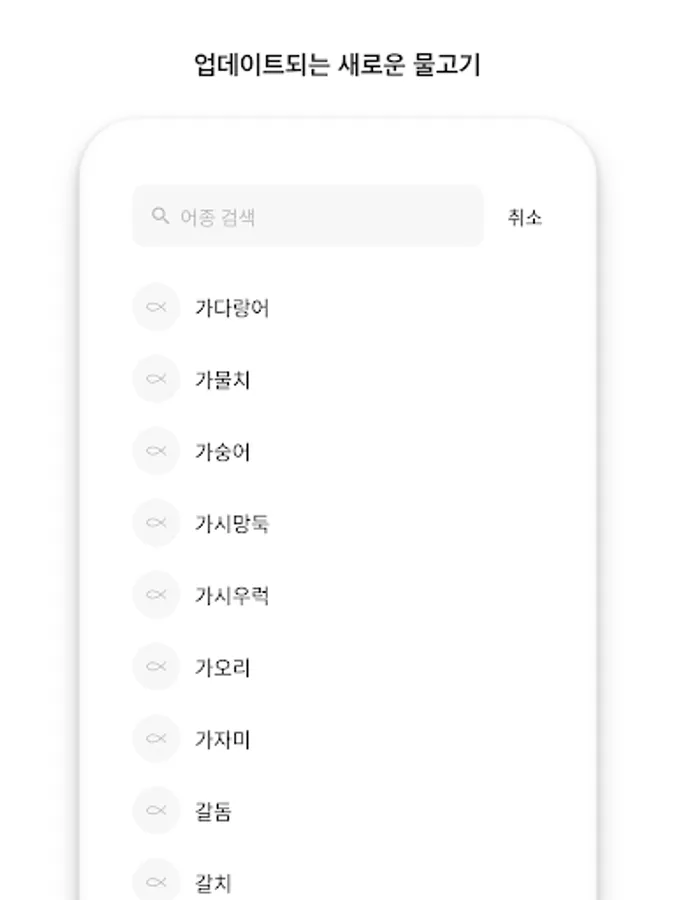Click fish icon beside 가자미
This screenshot has width=675, height=900.
click(156, 738)
